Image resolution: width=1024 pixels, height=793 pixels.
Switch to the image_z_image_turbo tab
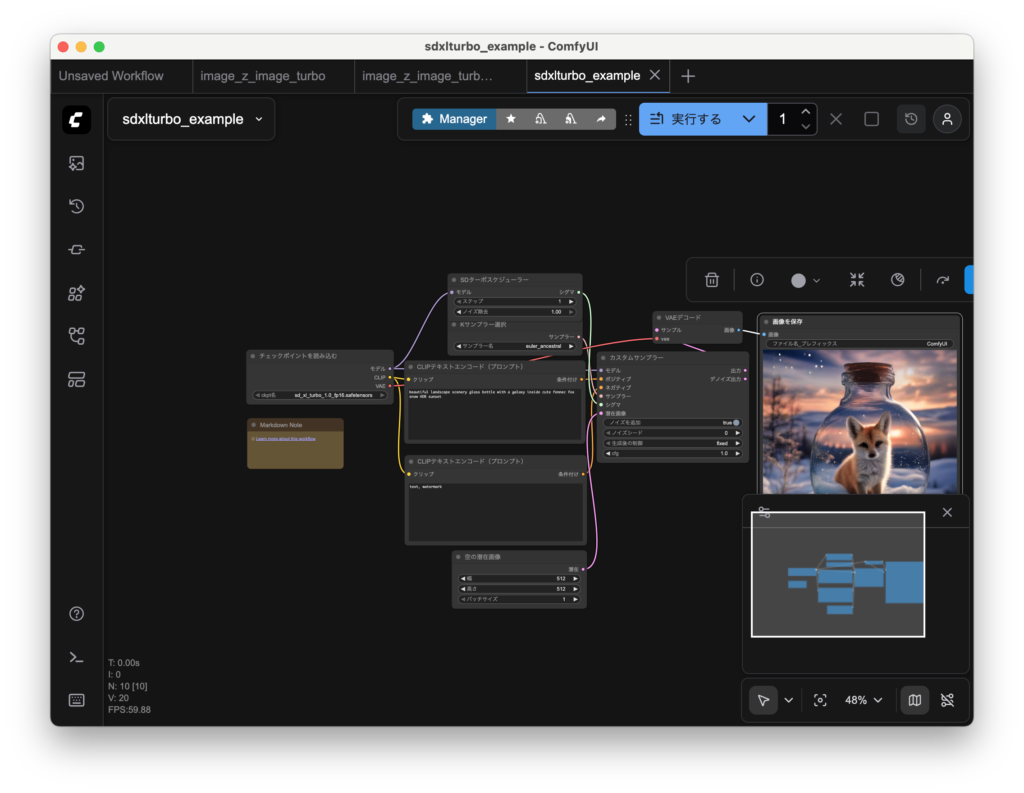[262, 76]
